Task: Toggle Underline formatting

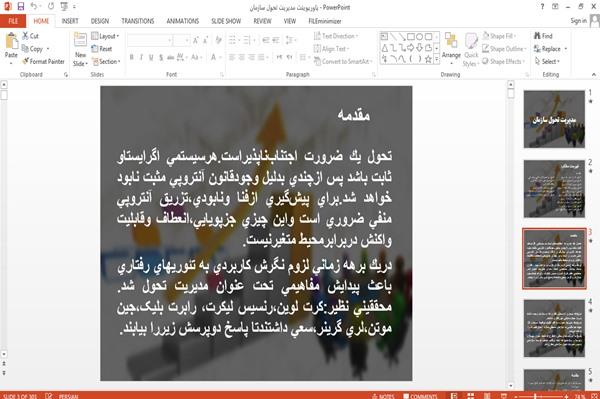Action: pos(151,57)
